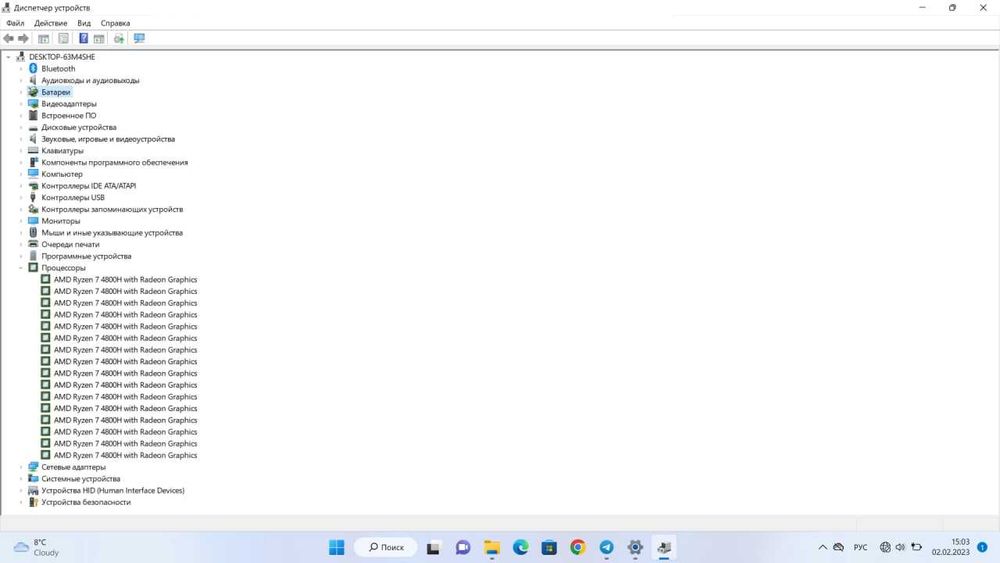
Task: Open Microsoft Store from taskbar
Action: 549,547
